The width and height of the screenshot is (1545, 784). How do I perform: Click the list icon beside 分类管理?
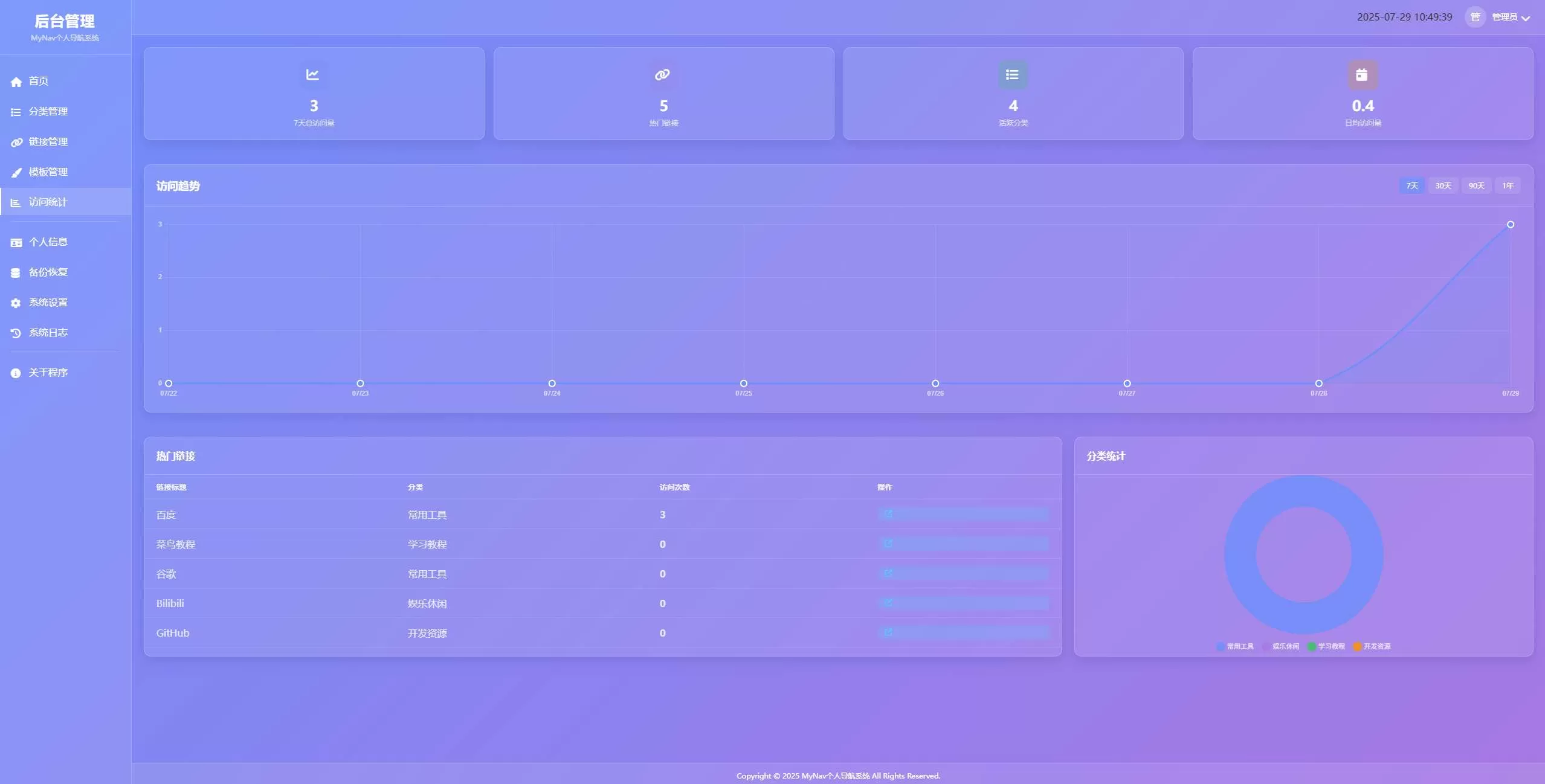click(x=16, y=112)
